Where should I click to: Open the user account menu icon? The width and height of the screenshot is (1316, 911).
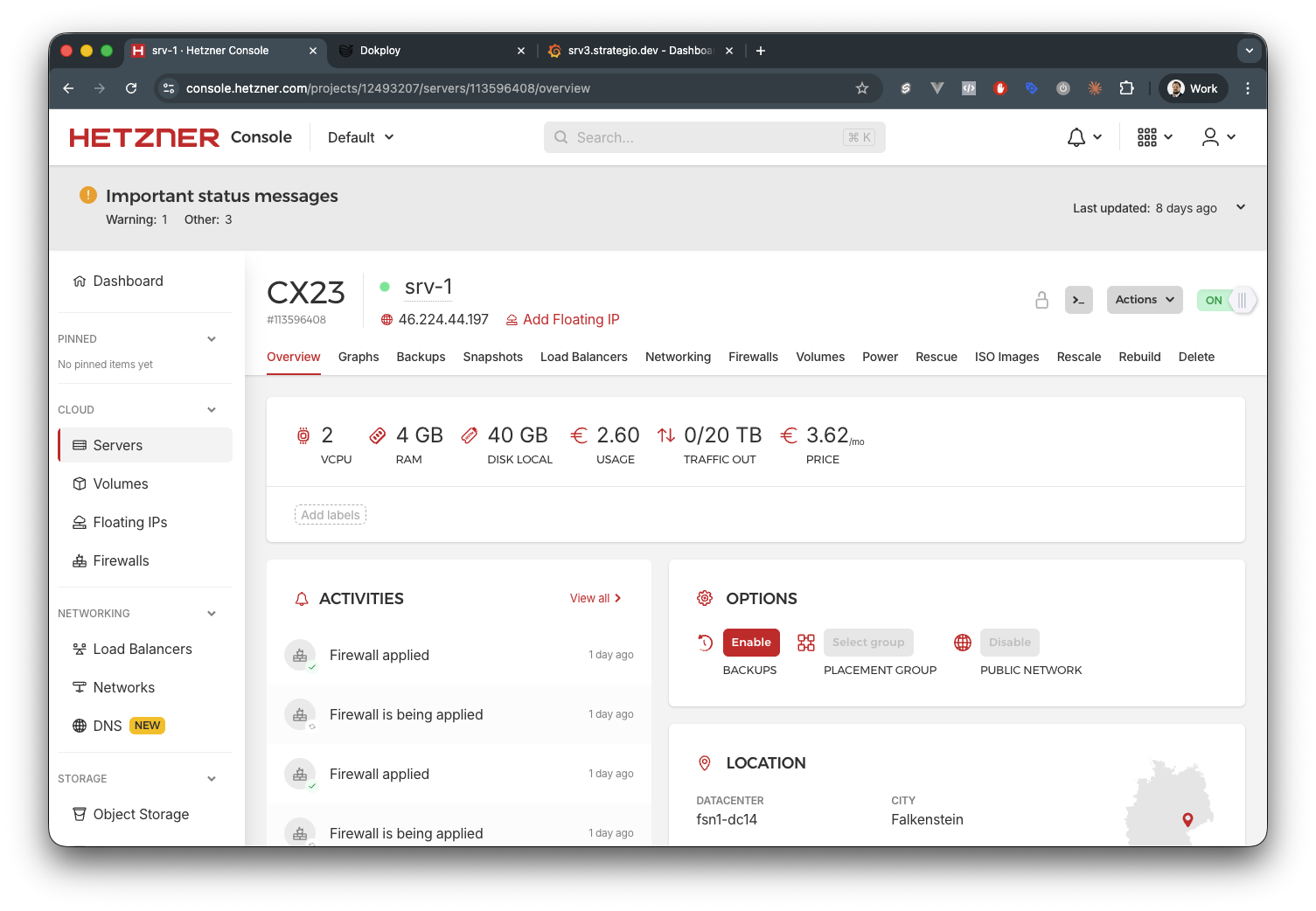tap(1218, 137)
